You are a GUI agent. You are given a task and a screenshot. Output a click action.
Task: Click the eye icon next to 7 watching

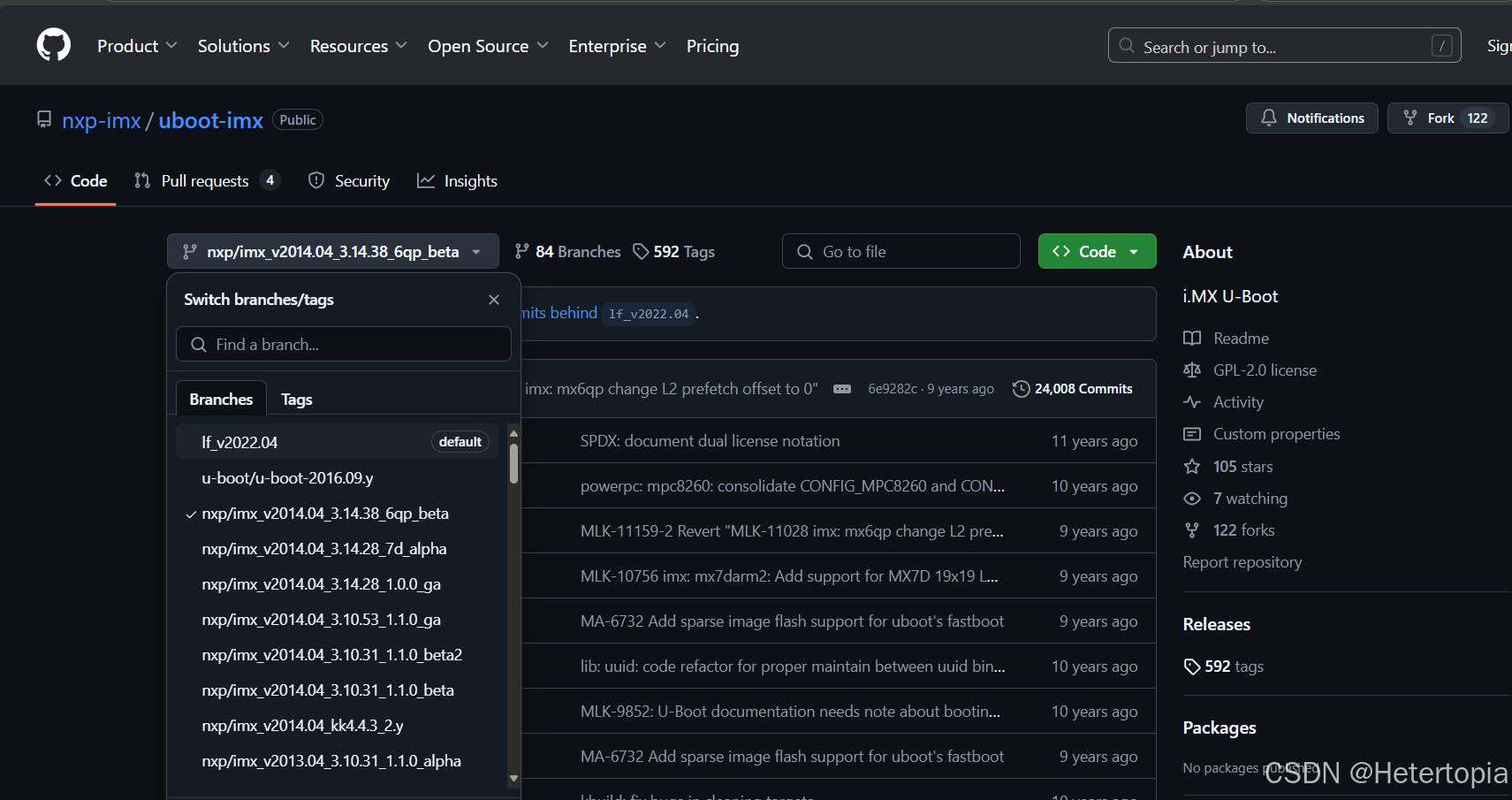click(x=1192, y=498)
